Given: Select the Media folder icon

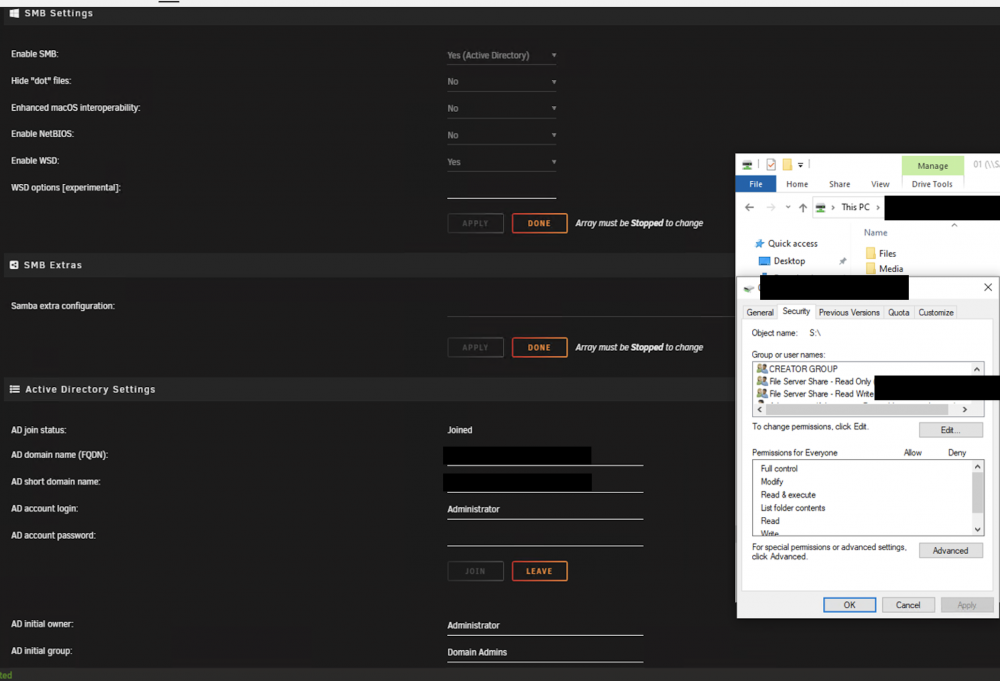Looking at the screenshot, I should [x=871, y=268].
